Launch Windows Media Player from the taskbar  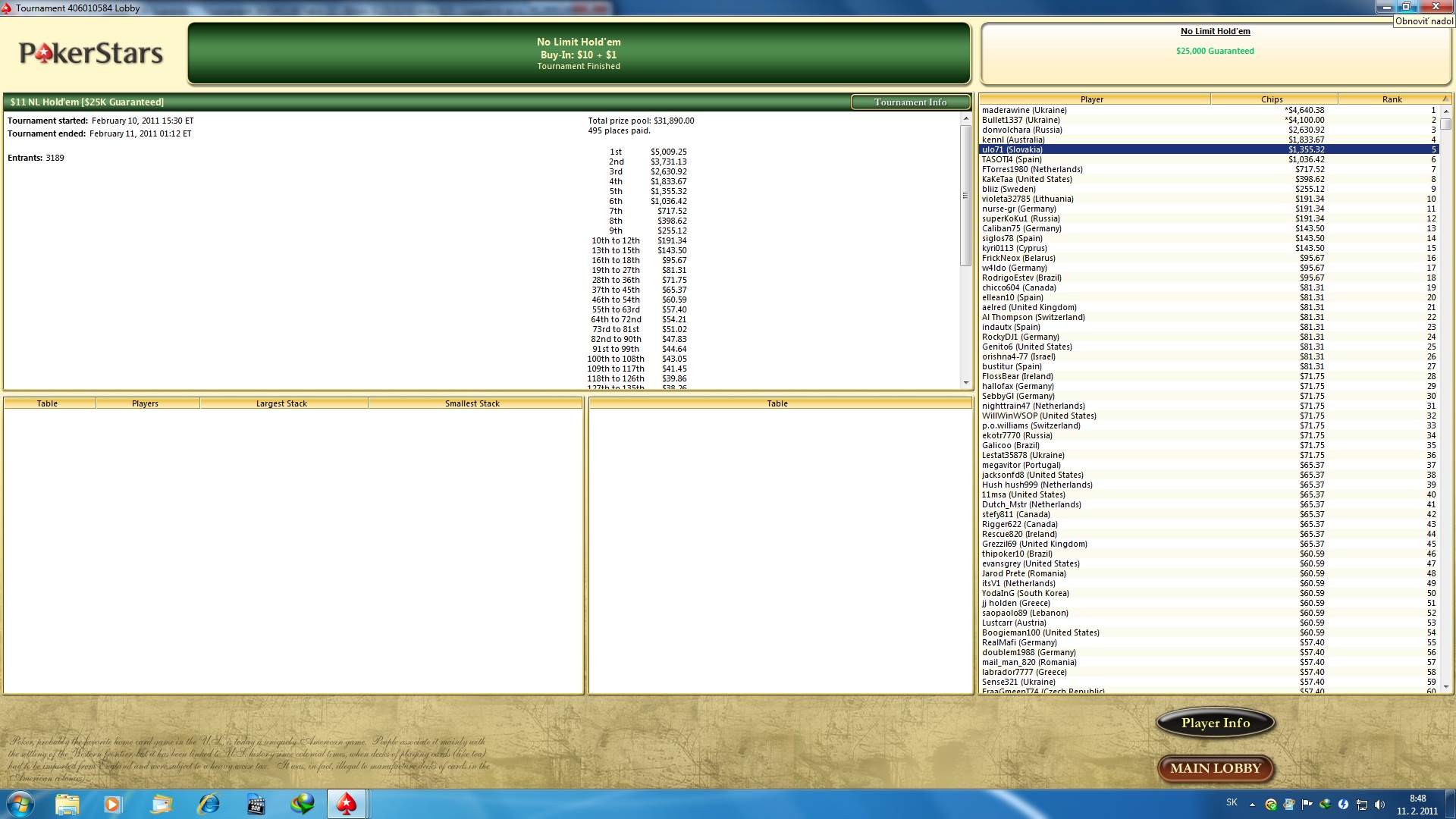113,804
